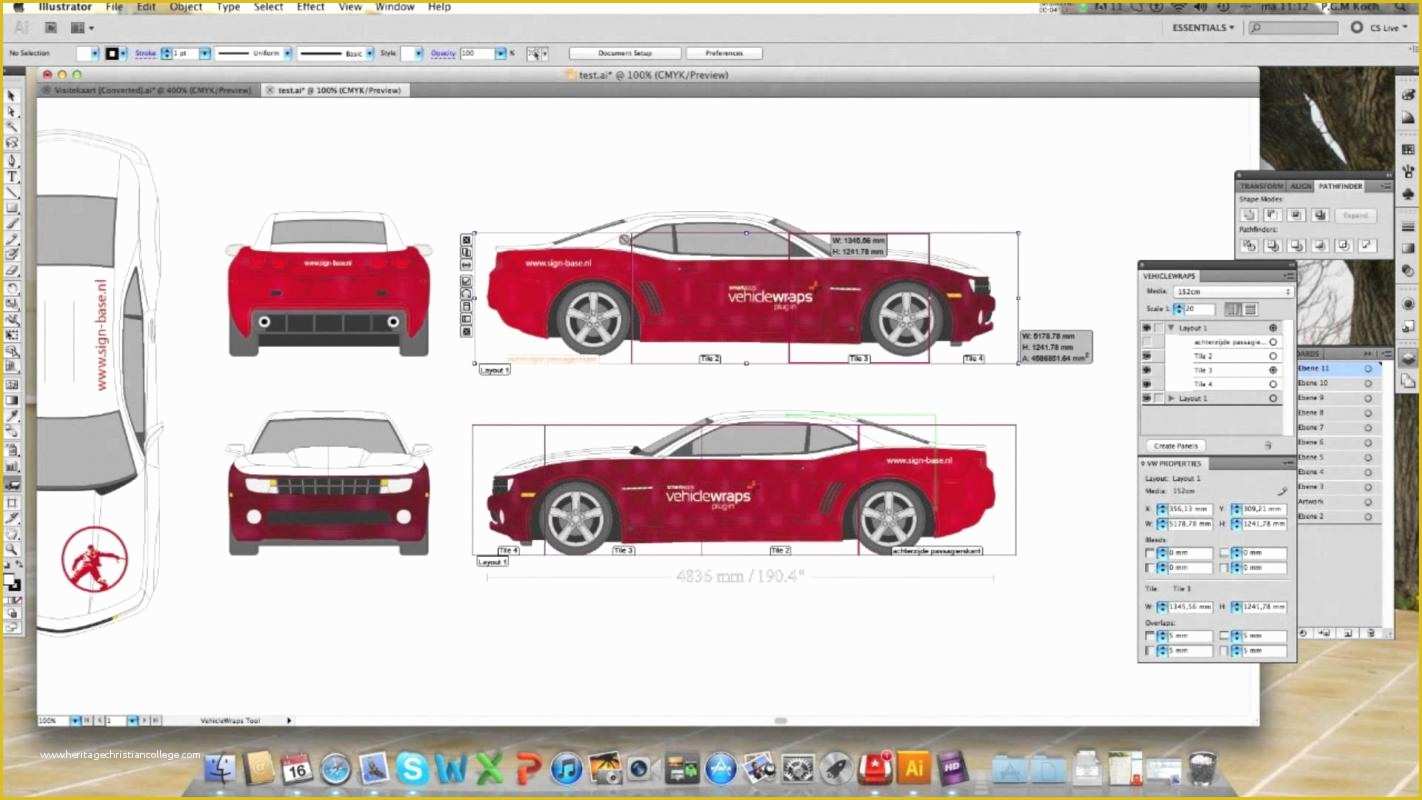Open the Finder icon in the Dock

point(220,768)
